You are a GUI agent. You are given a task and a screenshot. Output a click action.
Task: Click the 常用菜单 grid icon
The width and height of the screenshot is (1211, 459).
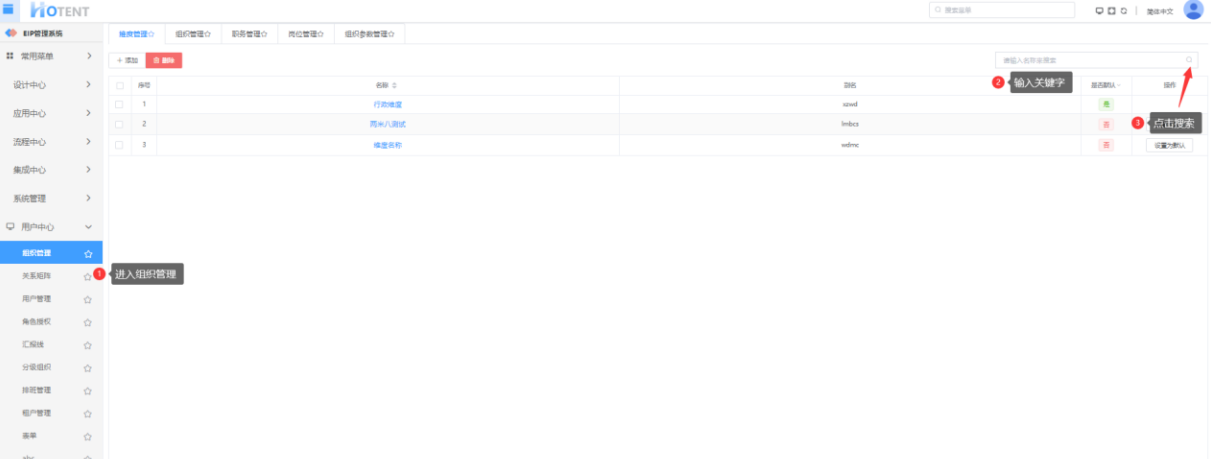click(10, 56)
